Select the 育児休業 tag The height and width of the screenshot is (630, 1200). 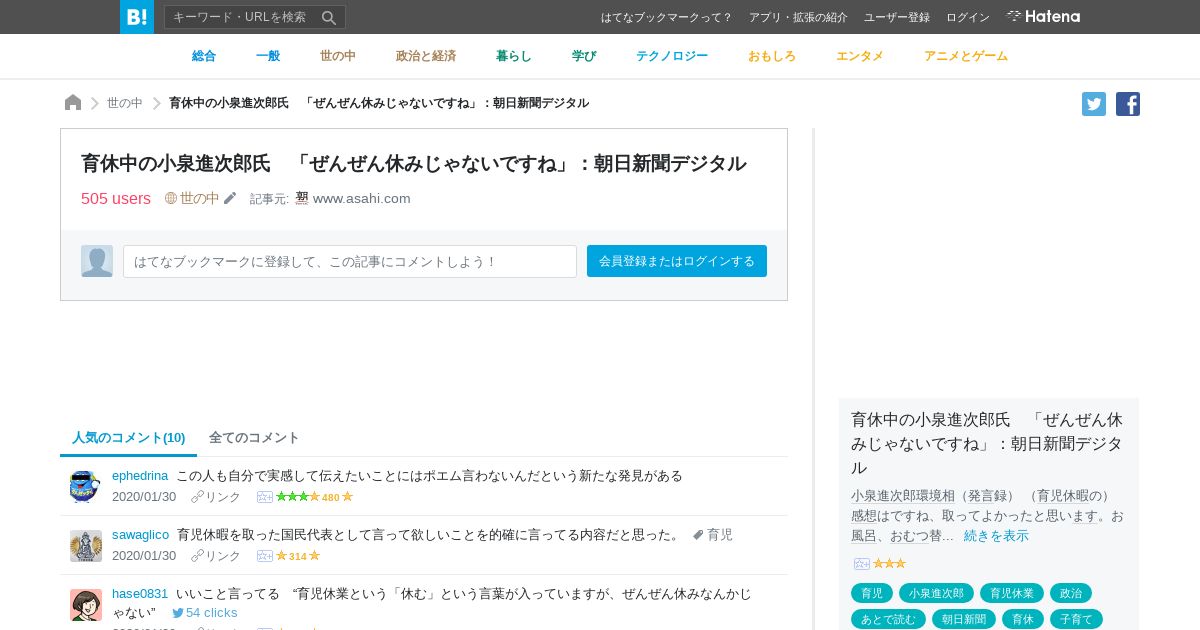[x=1012, y=593]
